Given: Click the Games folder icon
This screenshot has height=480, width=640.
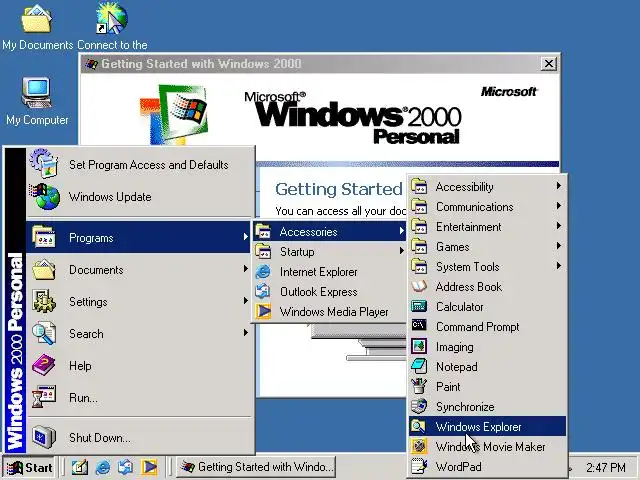Looking at the screenshot, I should (419, 246).
